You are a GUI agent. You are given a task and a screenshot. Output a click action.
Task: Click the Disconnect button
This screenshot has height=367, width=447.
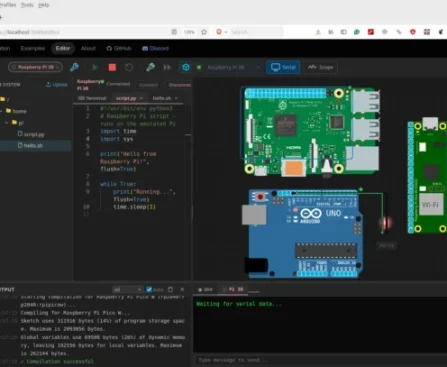[180, 85]
